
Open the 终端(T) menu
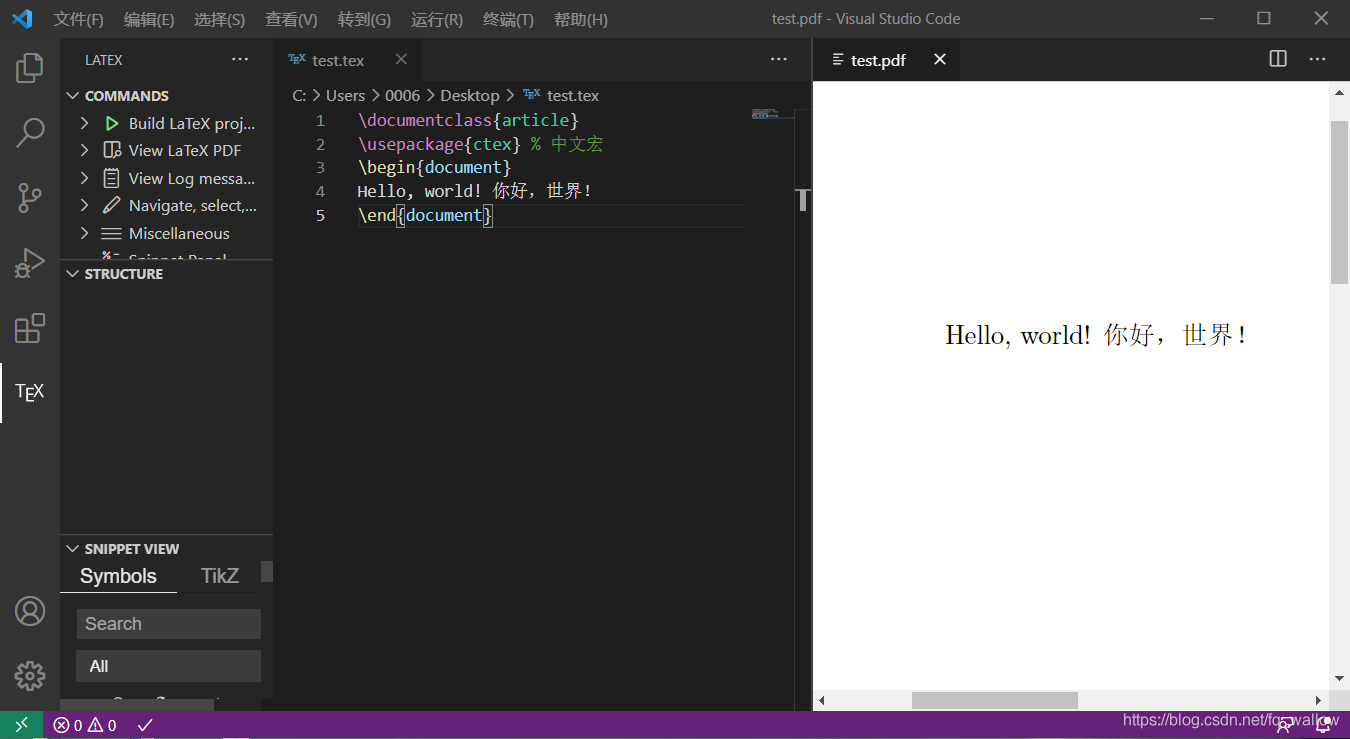click(x=508, y=19)
